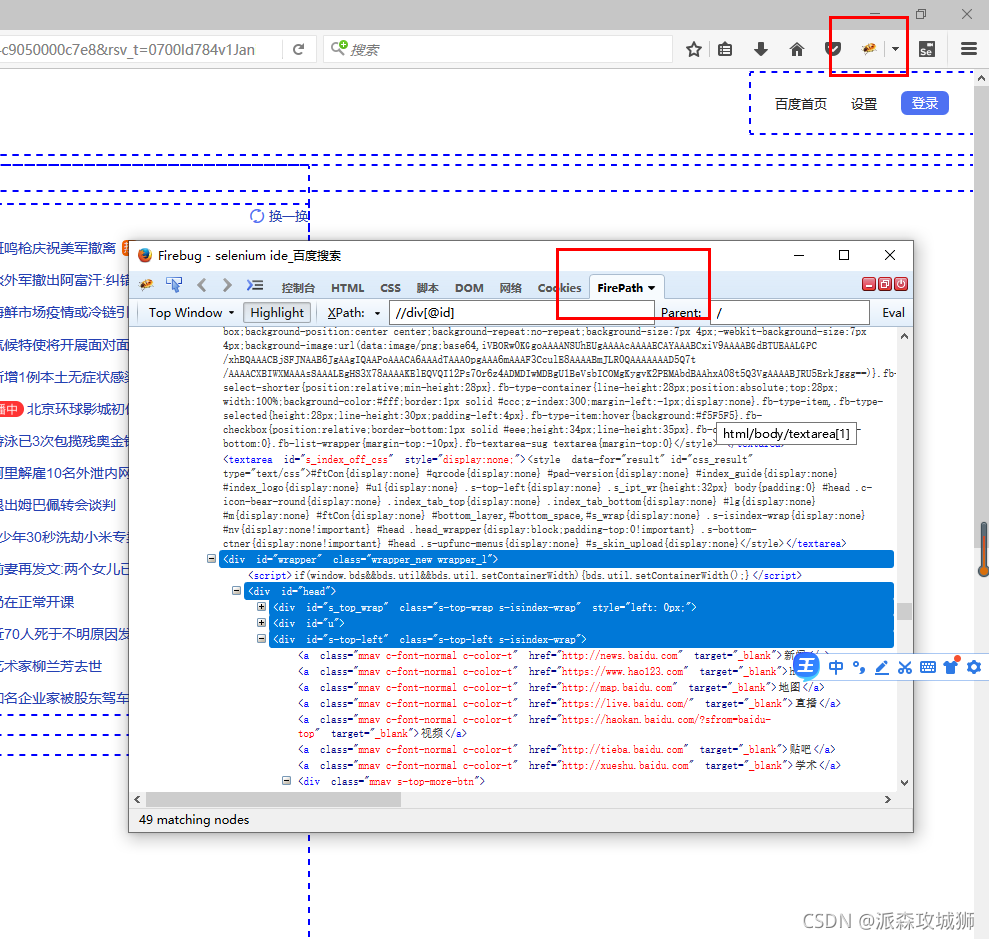Open the Selenium IDE extension icon
The height and width of the screenshot is (939, 989).
click(927, 49)
